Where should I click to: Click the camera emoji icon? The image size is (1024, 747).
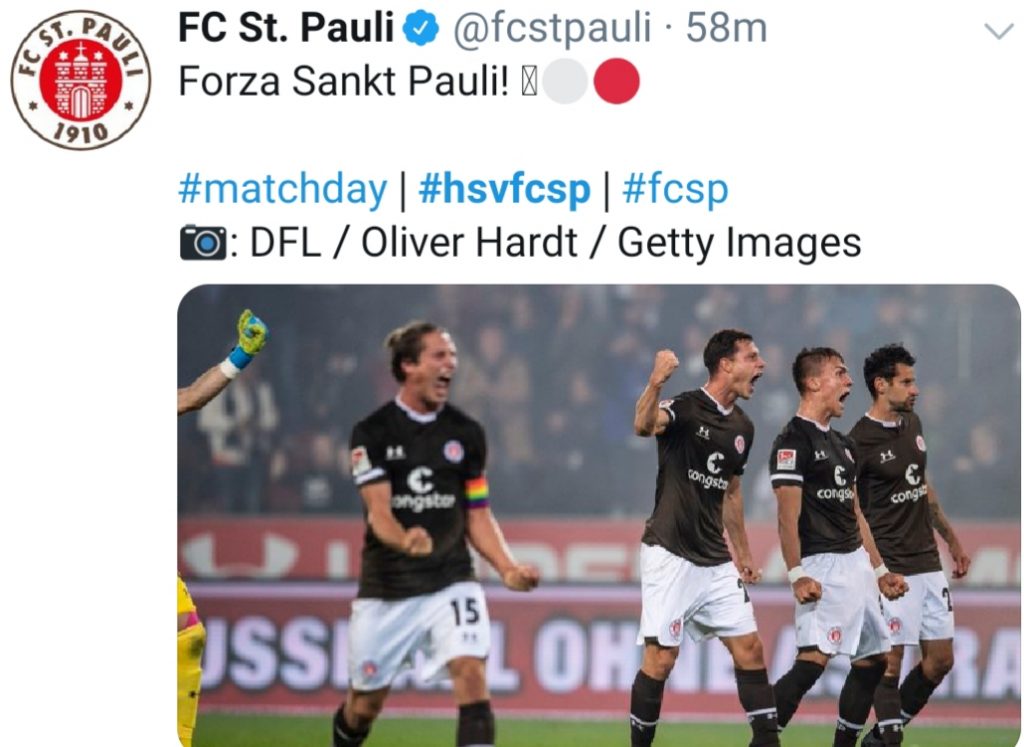tap(203, 242)
